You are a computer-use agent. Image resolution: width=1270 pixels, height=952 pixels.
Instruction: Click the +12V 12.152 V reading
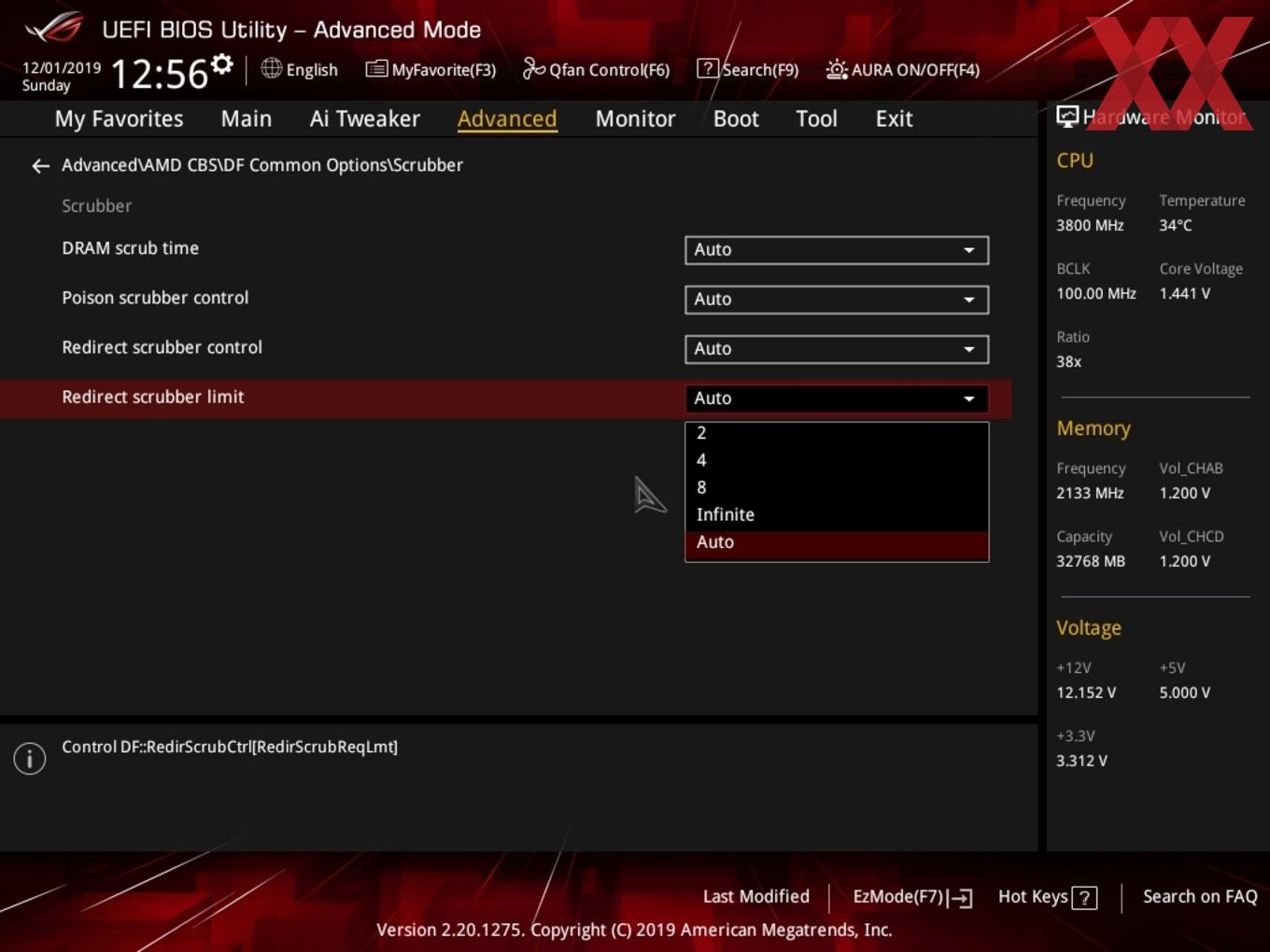click(x=1086, y=693)
